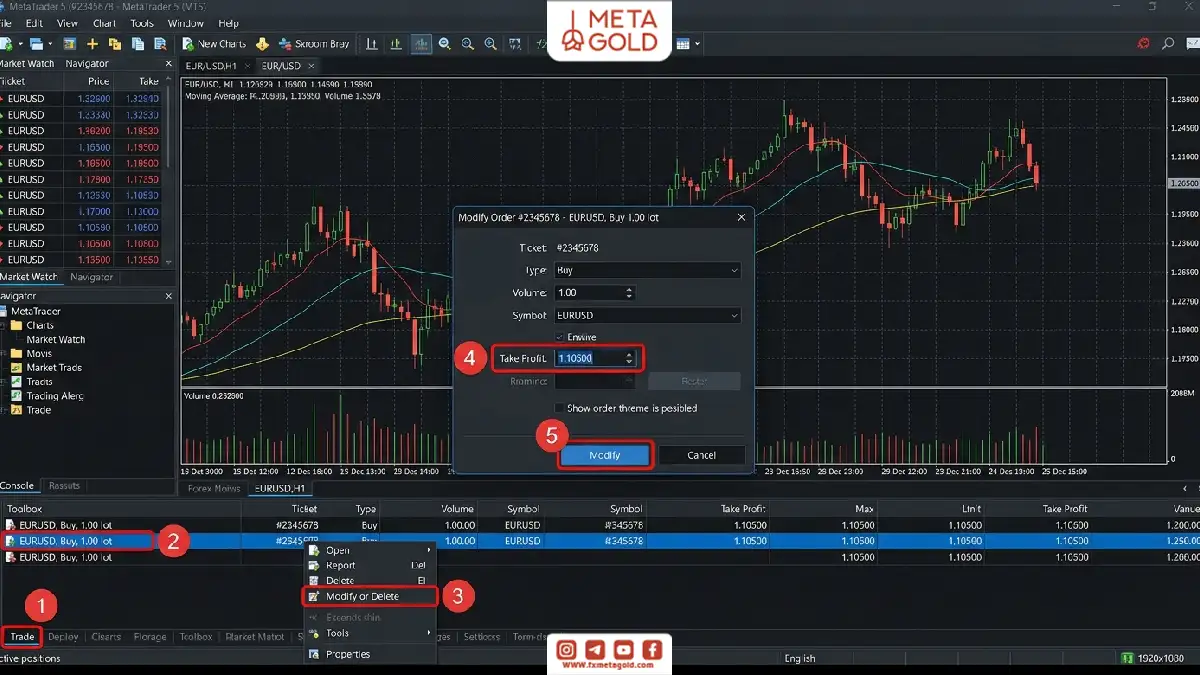Switch to the Deploy tab at bottom
This screenshot has width=1200, height=675.
pos(63,636)
